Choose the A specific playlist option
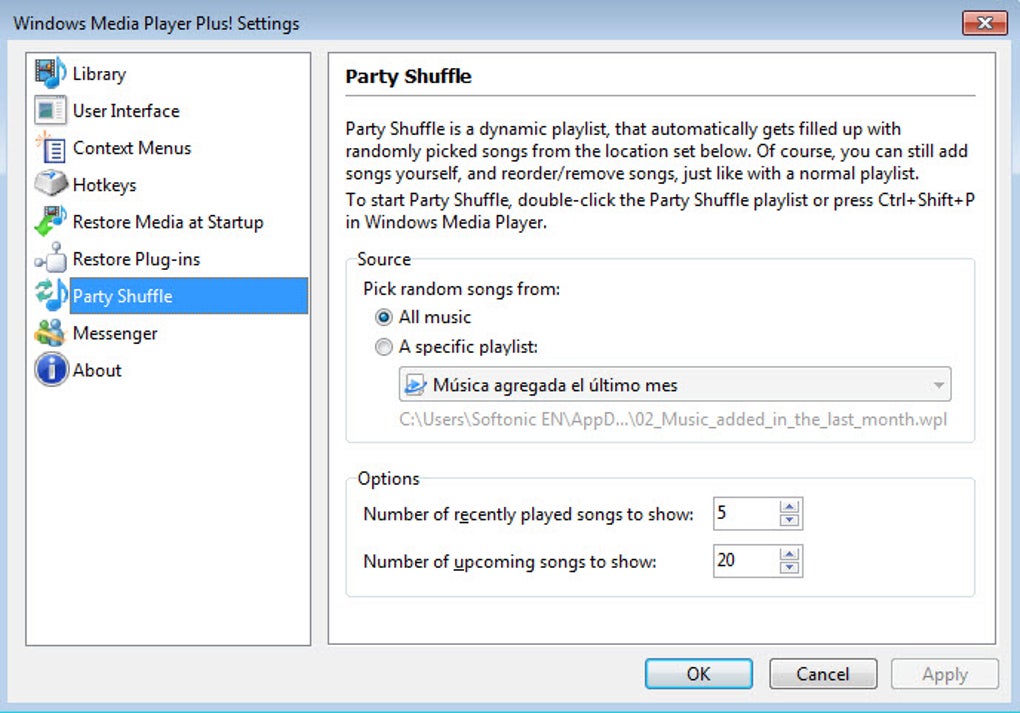1020x713 pixels. [384, 347]
